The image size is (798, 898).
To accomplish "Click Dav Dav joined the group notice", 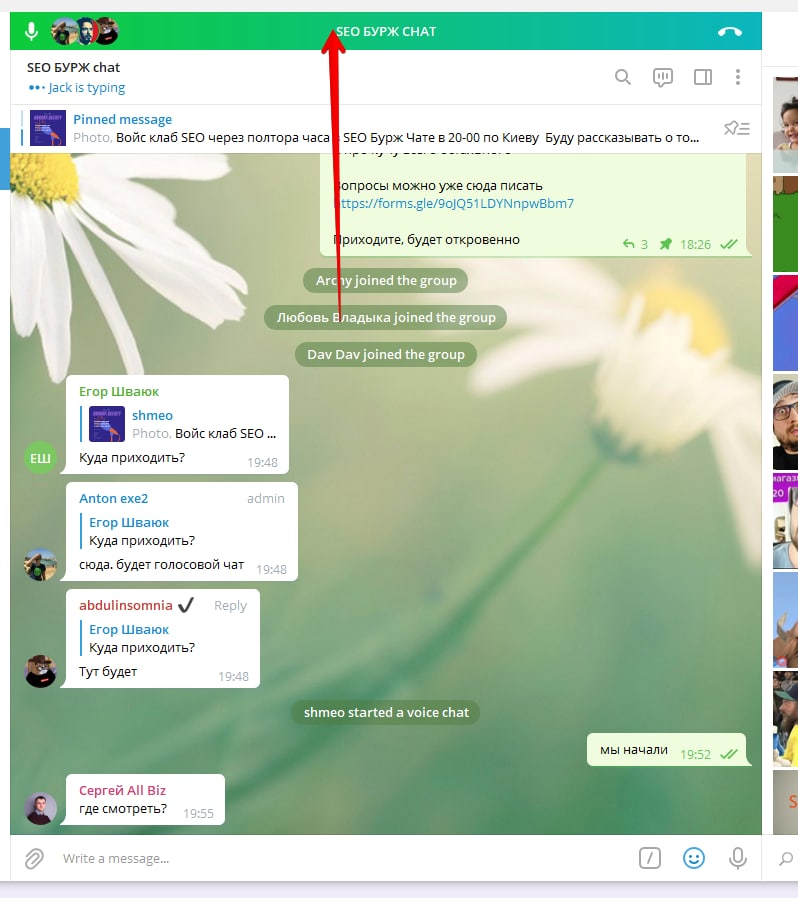I will coord(386,355).
